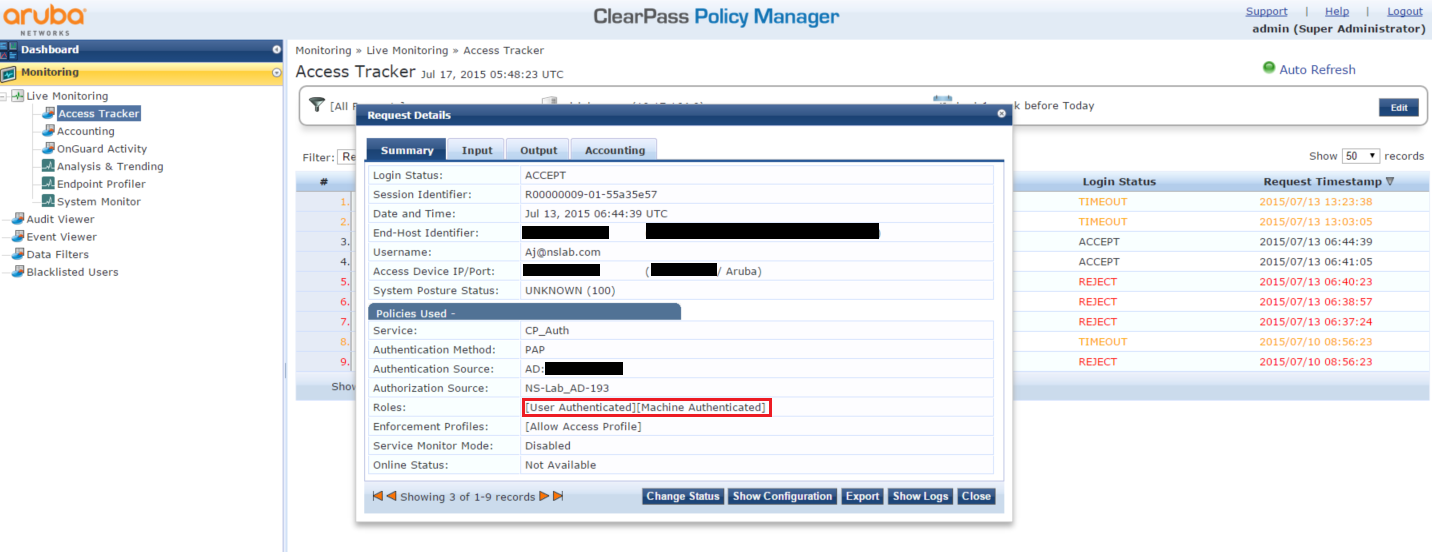The image size is (1432, 552).
Task: Click the Change Status button
Action: [683, 496]
